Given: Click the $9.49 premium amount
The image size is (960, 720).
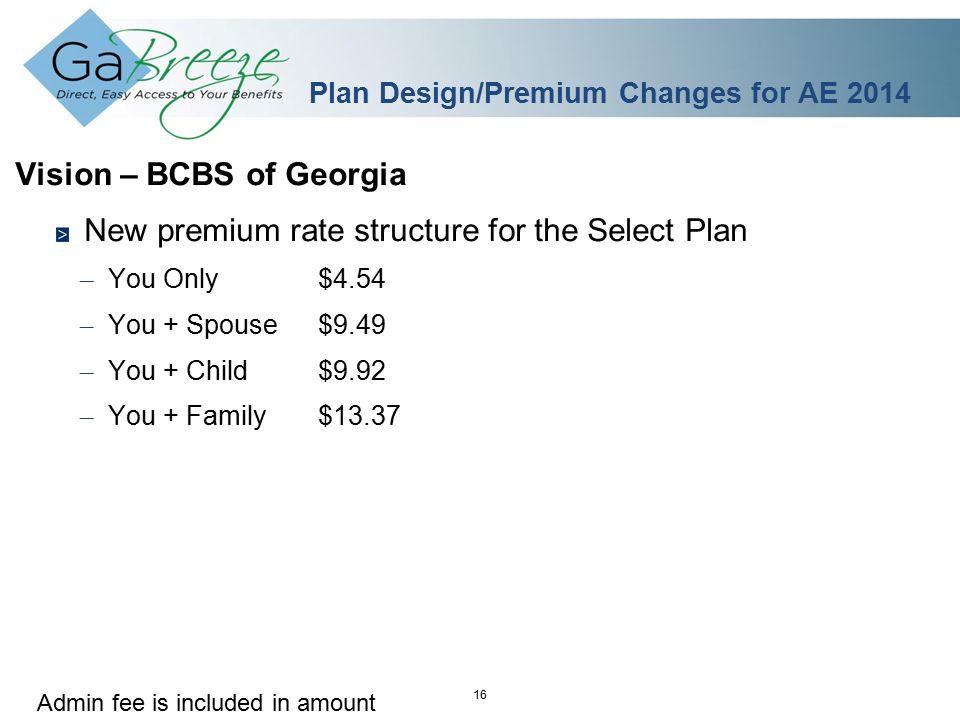Looking at the screenshot, I should click(351, 324).
